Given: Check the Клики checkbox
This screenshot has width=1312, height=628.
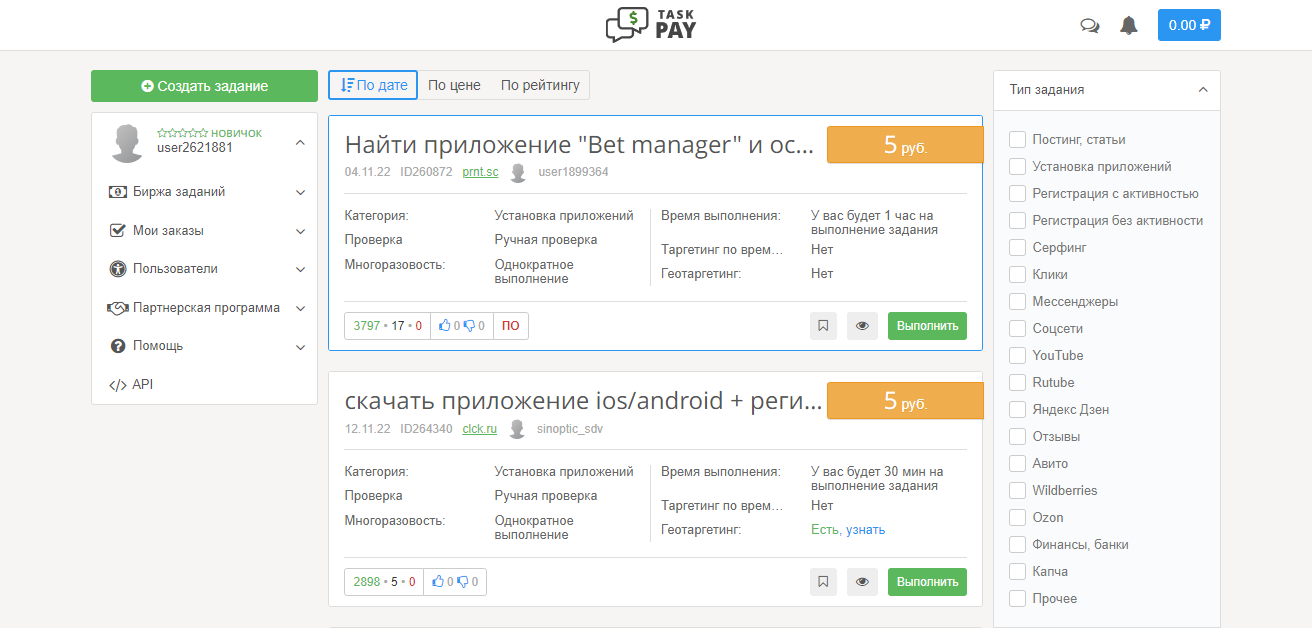Looking at the screenshot, I should tap(1017, 274).
